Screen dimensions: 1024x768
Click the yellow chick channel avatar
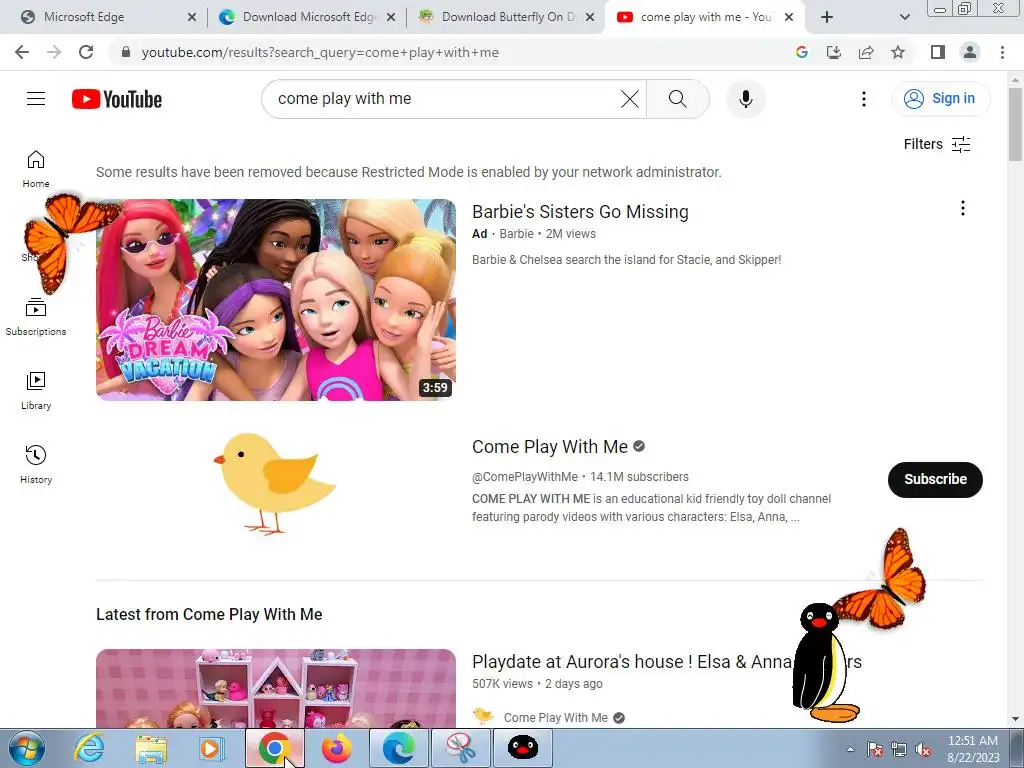click(275, 483)
